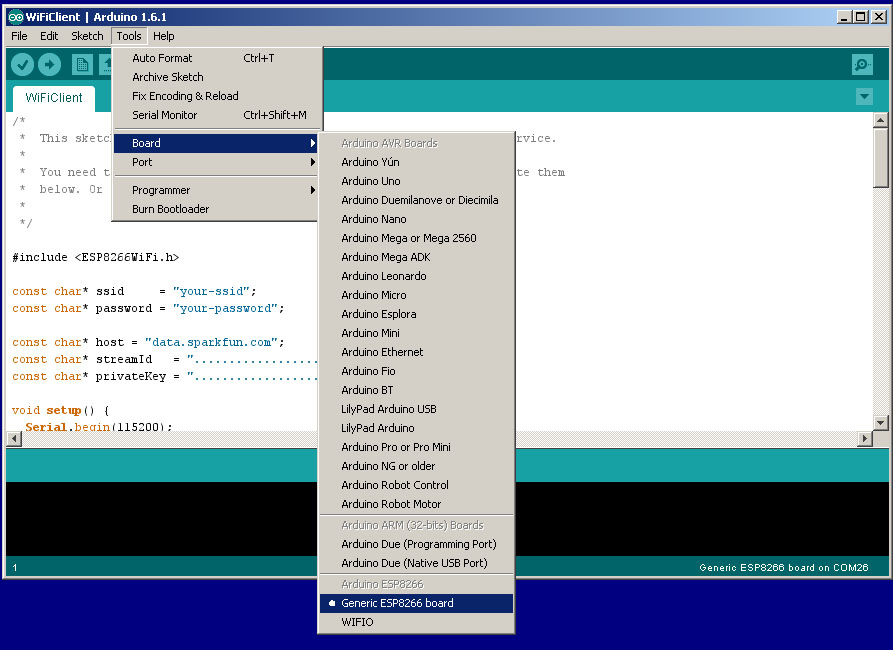Select Arduino NG or older
The width and height of the screenshot is (893, 650).
pyautogui.click(x=416, y=466)
